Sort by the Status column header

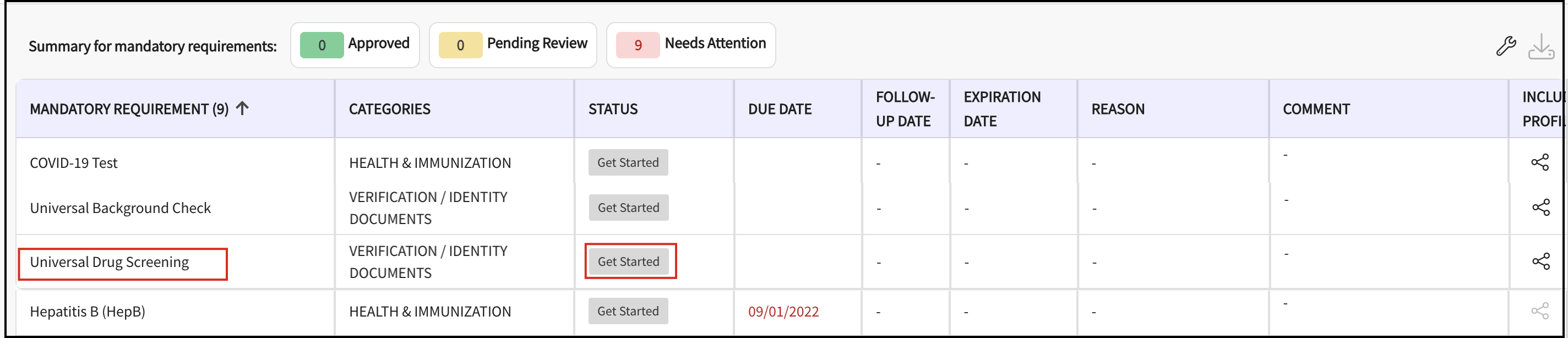coord(613,109)
